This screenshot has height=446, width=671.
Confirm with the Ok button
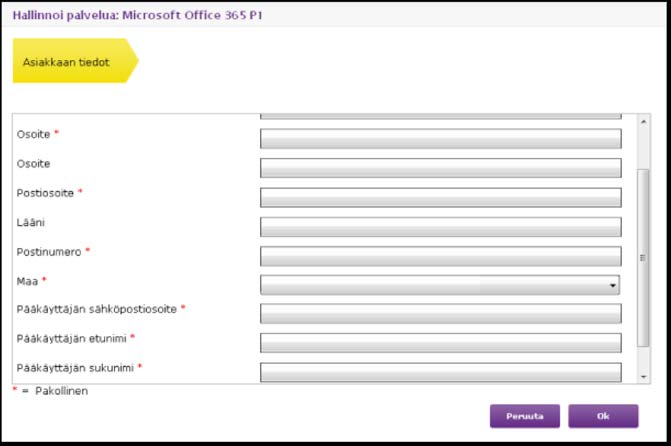(603, 416)
